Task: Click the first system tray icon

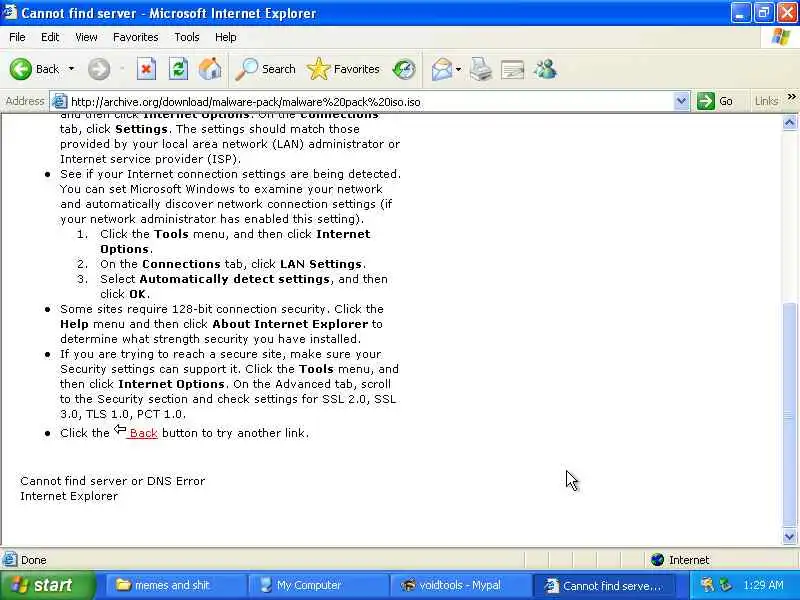Action: pos(707,585)
